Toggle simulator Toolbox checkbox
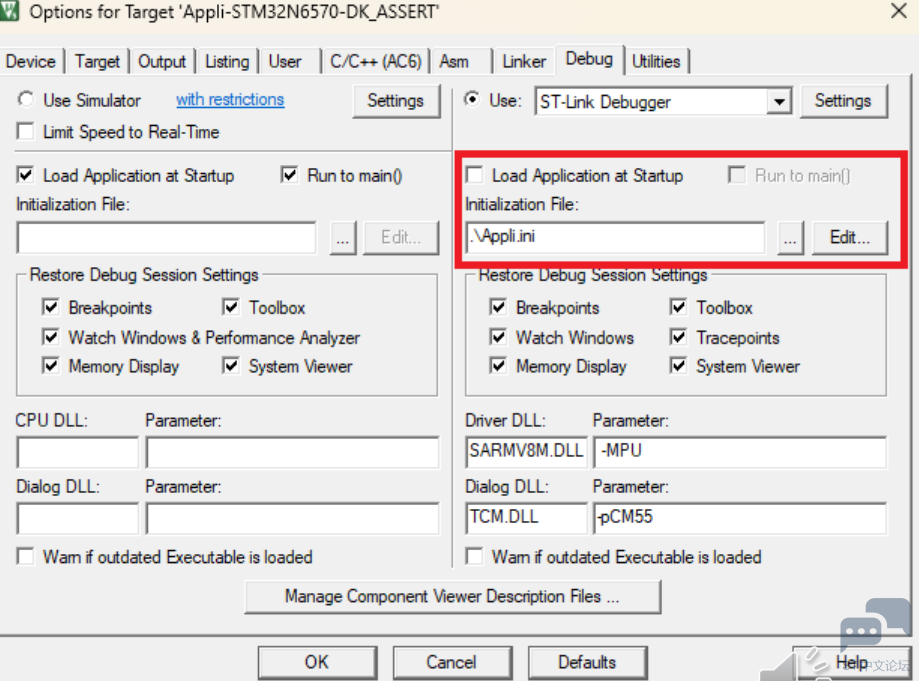919x681 pixels. point(231,307)
